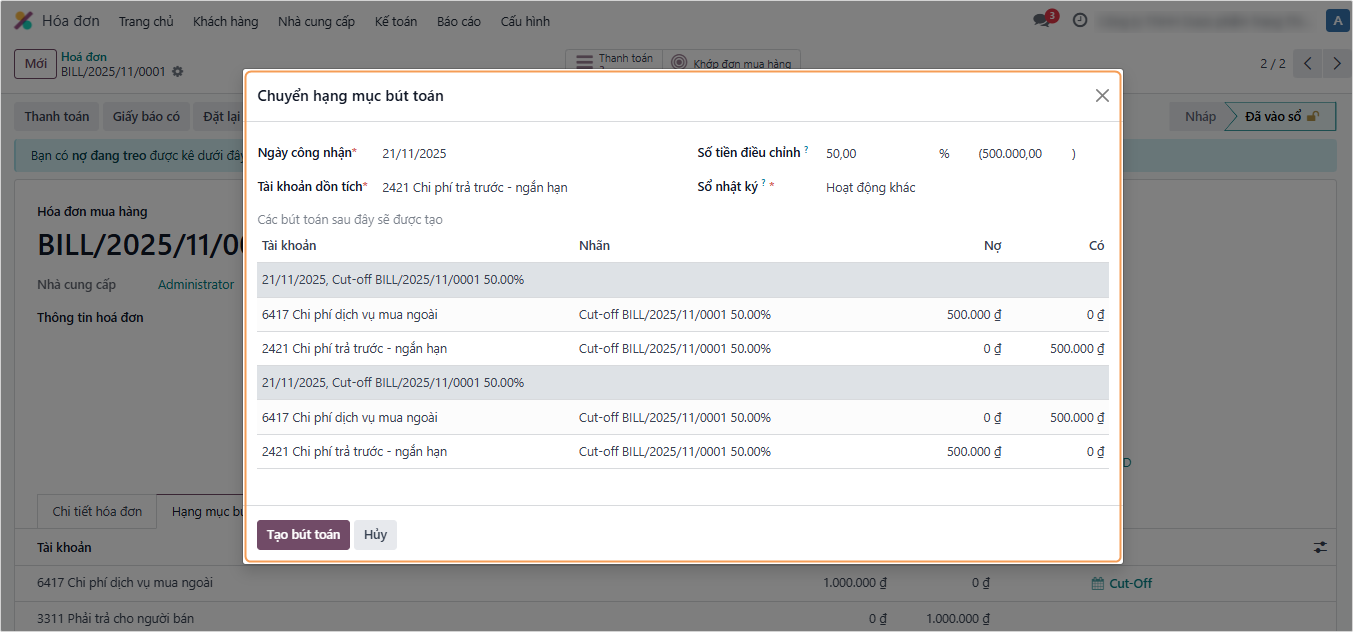This screenshot has height=632, width=1353.
Task: Close the Chuyển hạng mục bút toán dialog
Action: coord(1102,96)
